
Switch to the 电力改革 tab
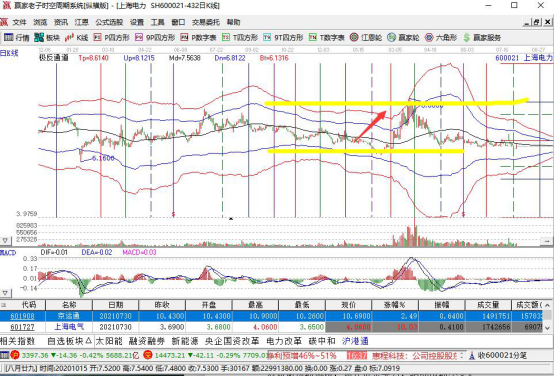coord(284,341)
